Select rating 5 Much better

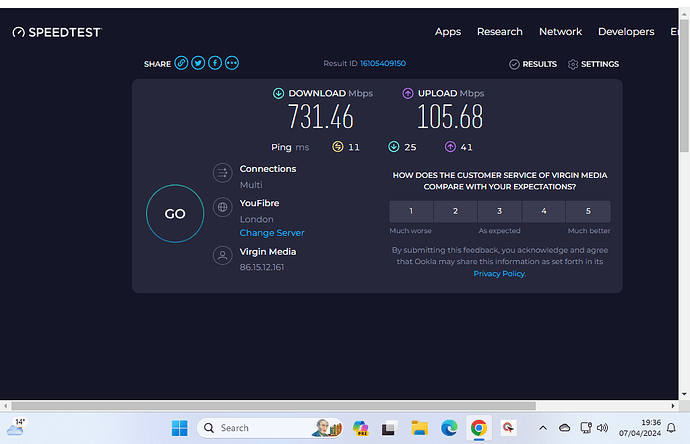click(588, 211)
